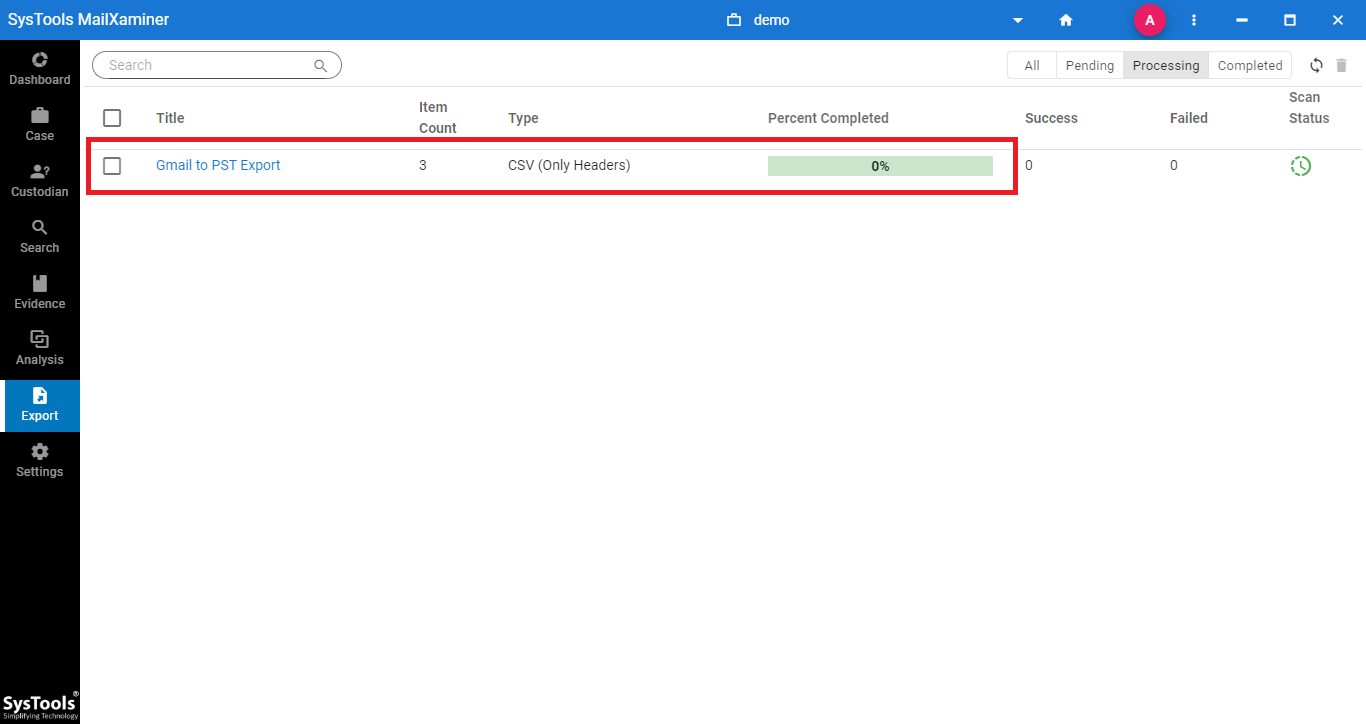Click the Percent Completed column header

coord(828,118)
